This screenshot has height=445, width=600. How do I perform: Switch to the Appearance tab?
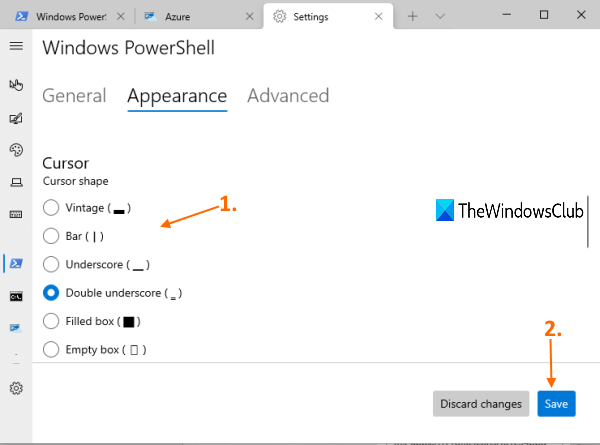(177, 96)
